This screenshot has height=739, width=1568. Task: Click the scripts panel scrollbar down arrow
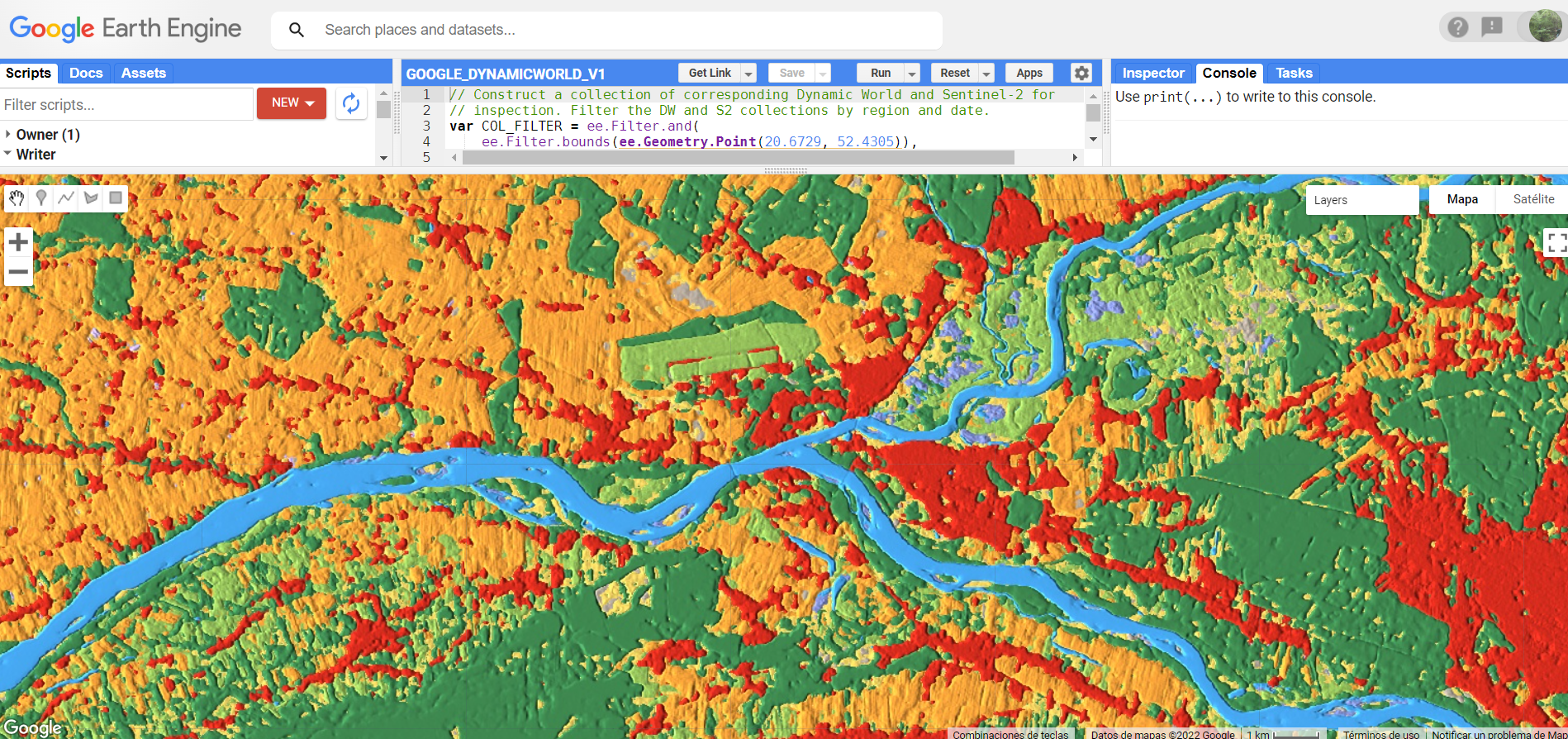(383, 157)
